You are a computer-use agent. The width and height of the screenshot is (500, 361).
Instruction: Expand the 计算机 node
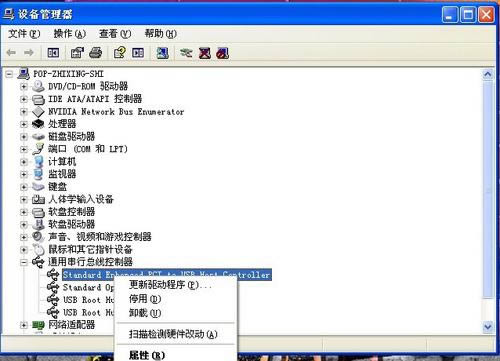point(23,162)
